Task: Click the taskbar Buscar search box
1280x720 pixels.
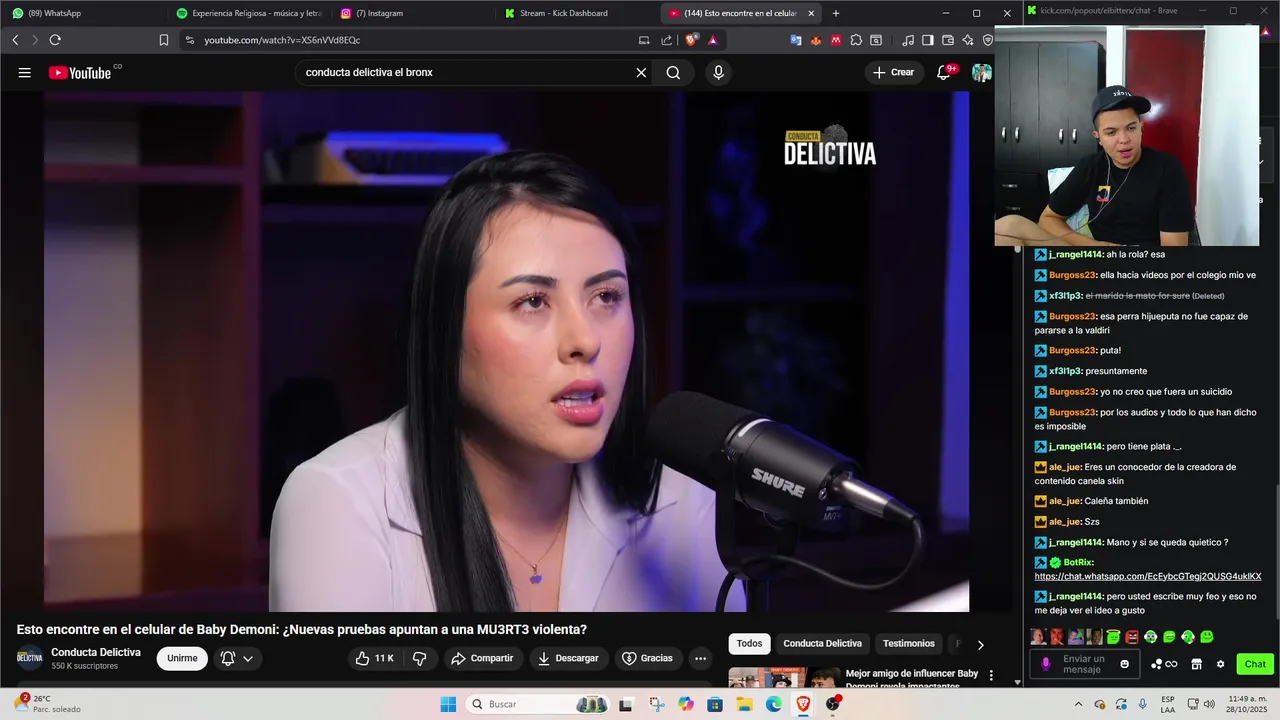Action: pyautogui.click(x=539, y=704)
